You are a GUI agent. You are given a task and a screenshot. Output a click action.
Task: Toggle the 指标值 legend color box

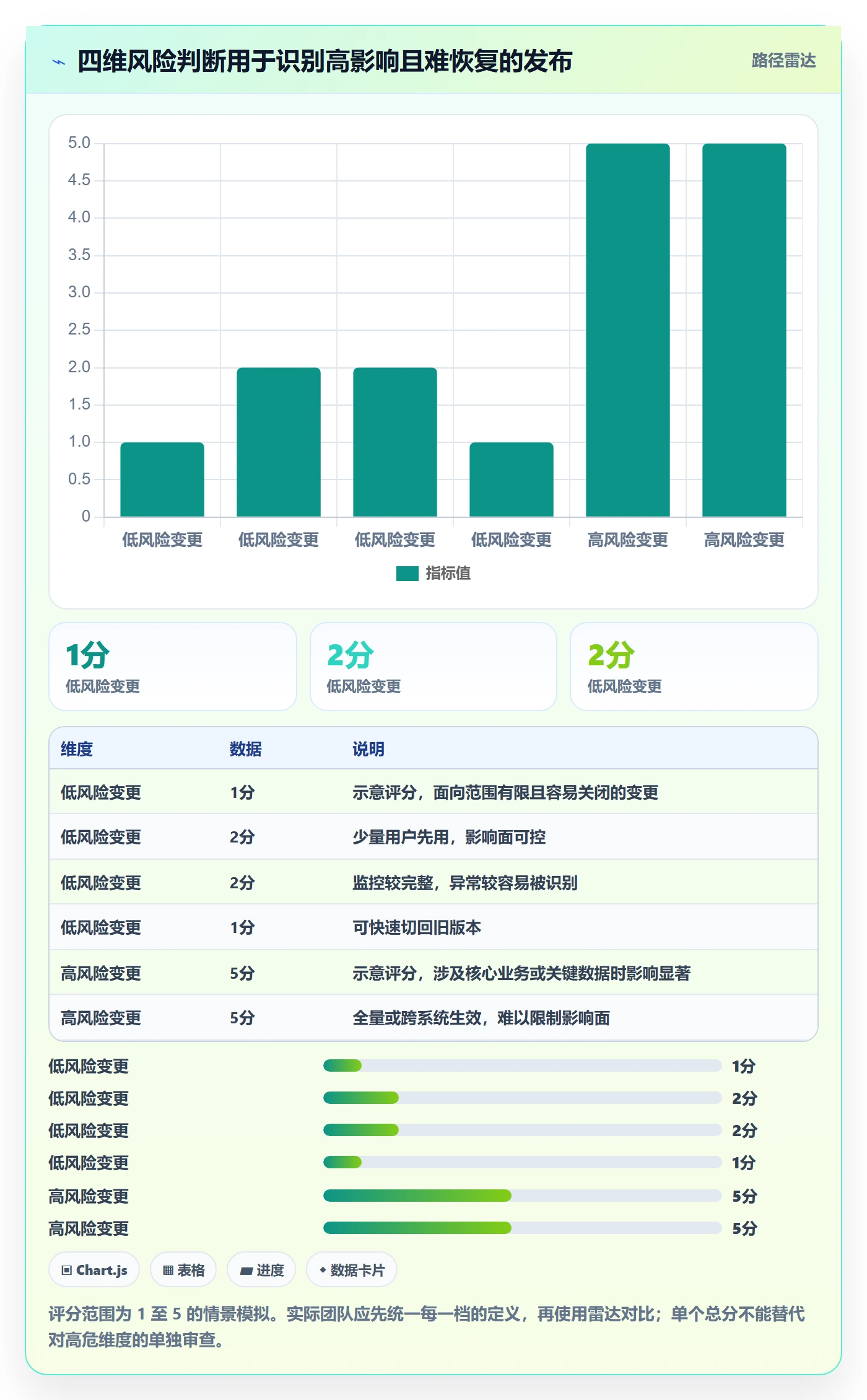[407, 574]
